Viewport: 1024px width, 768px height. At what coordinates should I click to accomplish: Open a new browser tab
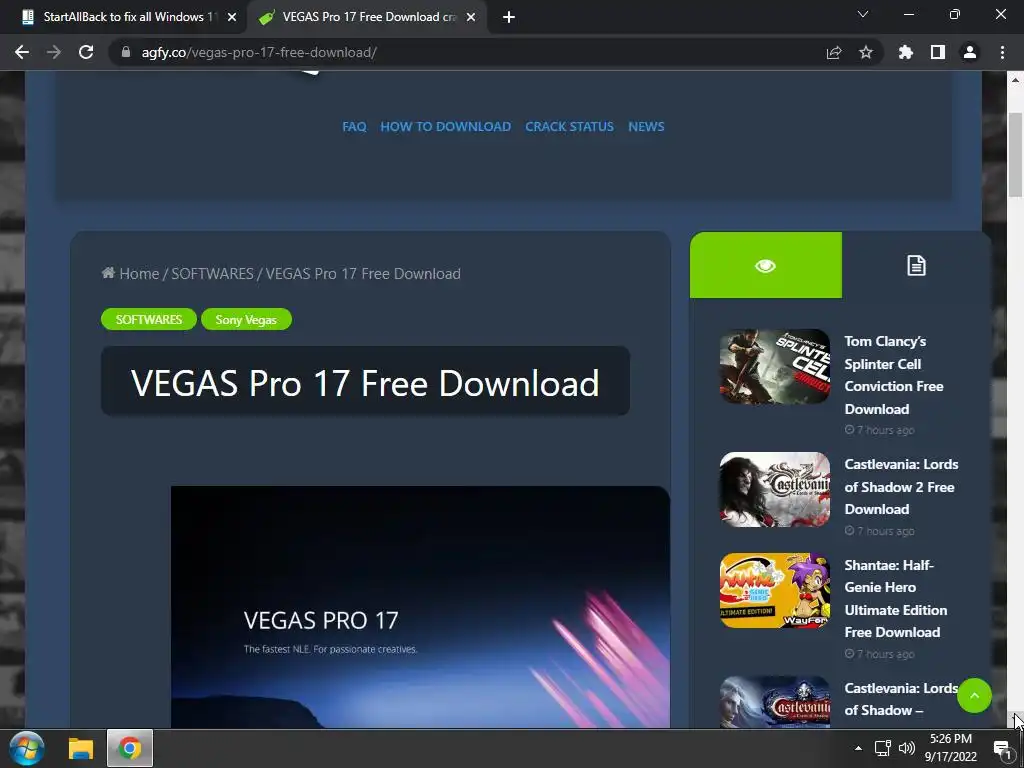509,17
